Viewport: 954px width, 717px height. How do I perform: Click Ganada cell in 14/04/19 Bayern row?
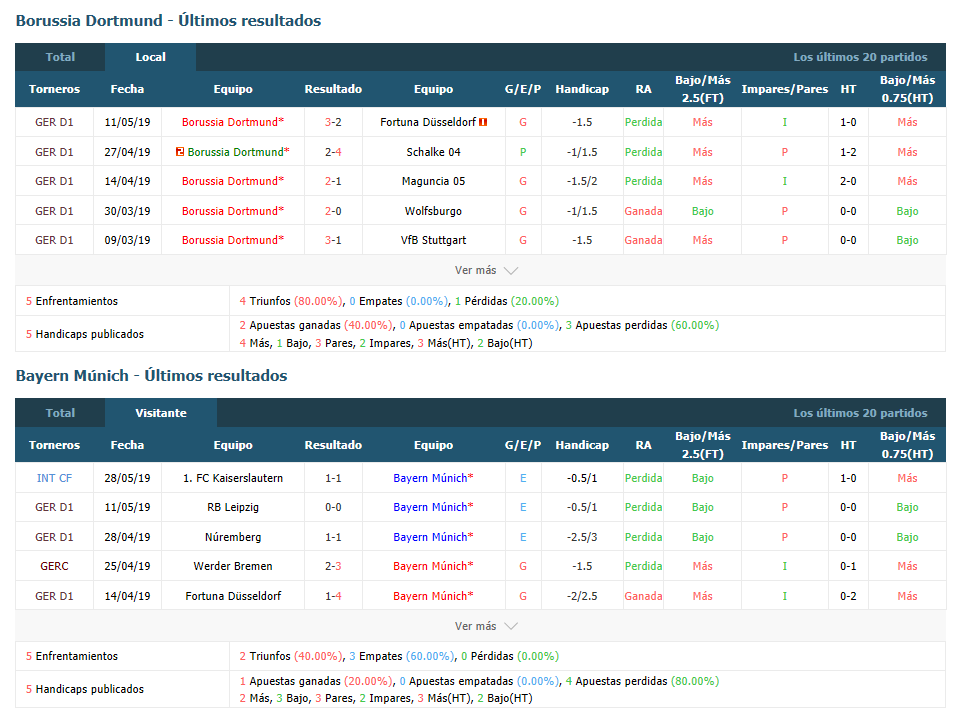pos(643,596)
